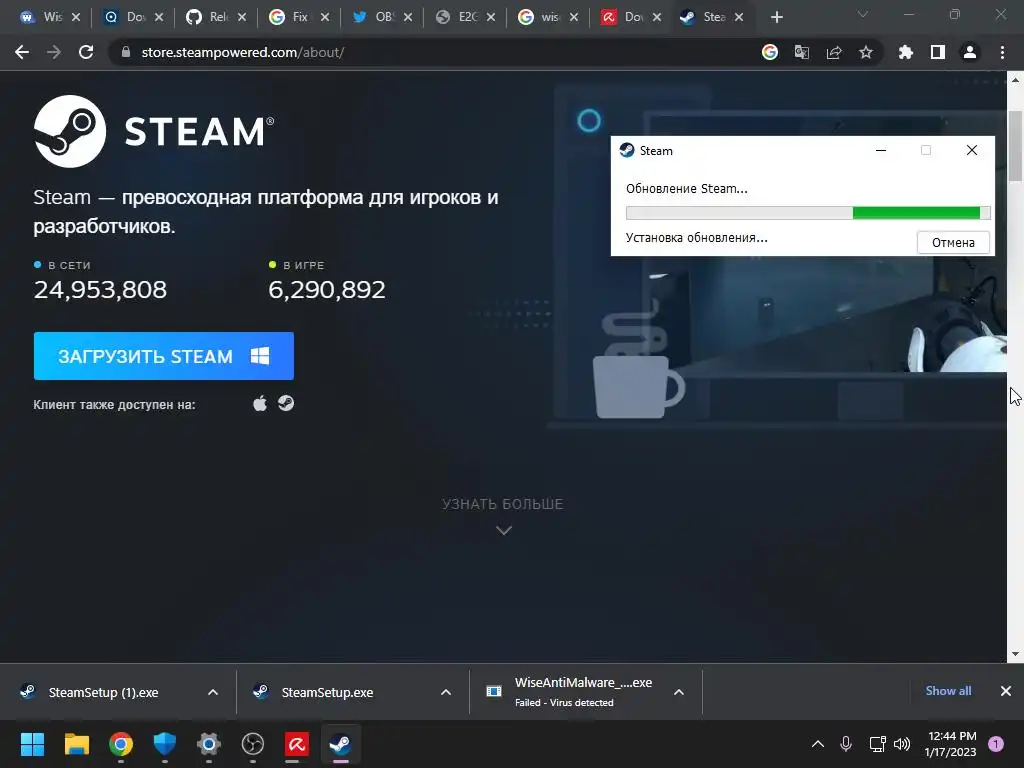
Task: Click the Steam icon in updater title bar
Action: pos(627,150)
